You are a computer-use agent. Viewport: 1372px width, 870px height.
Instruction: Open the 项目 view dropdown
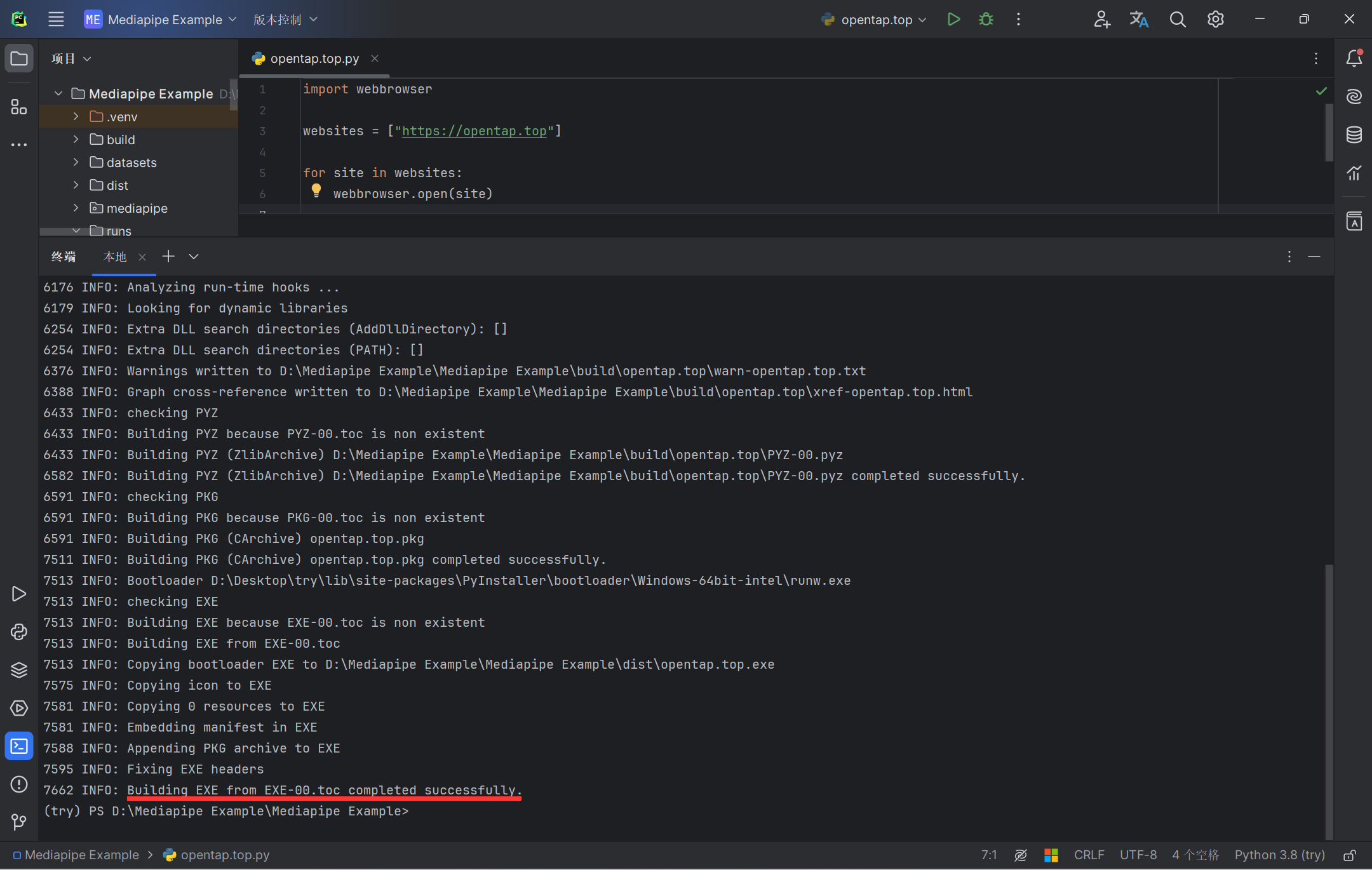(71, 58)
